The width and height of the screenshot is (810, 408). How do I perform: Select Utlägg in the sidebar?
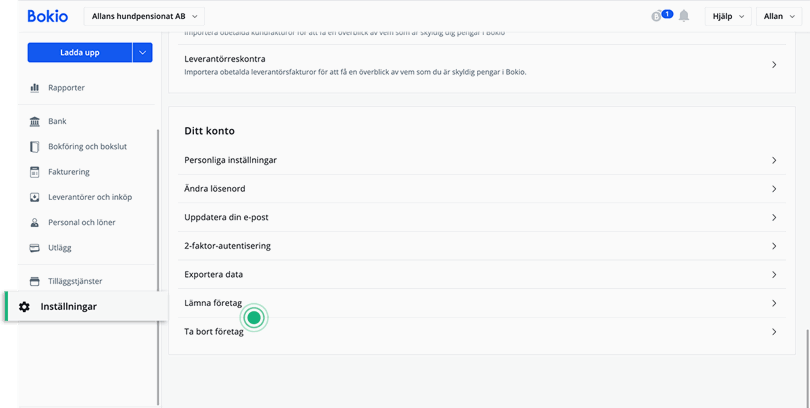[x=60, y=247]
